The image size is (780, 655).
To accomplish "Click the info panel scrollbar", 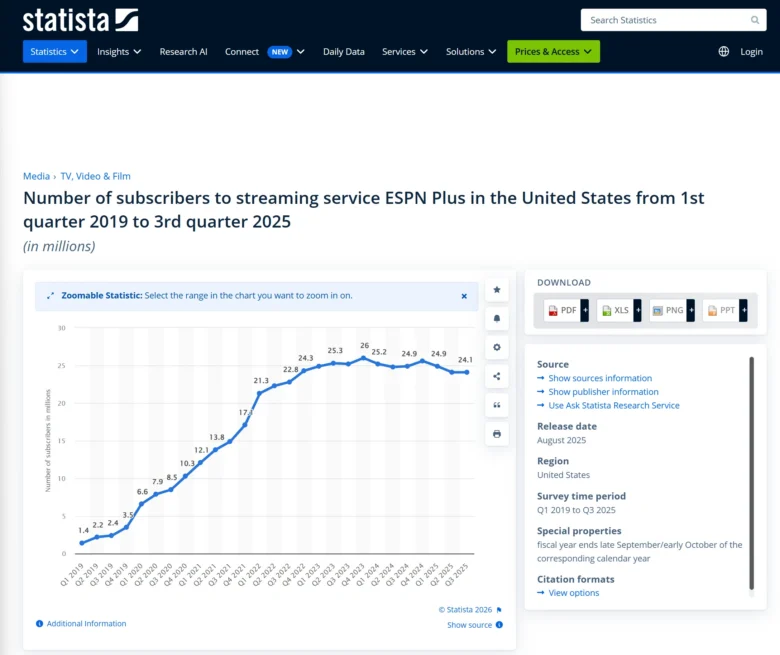I will click(752, 473).
